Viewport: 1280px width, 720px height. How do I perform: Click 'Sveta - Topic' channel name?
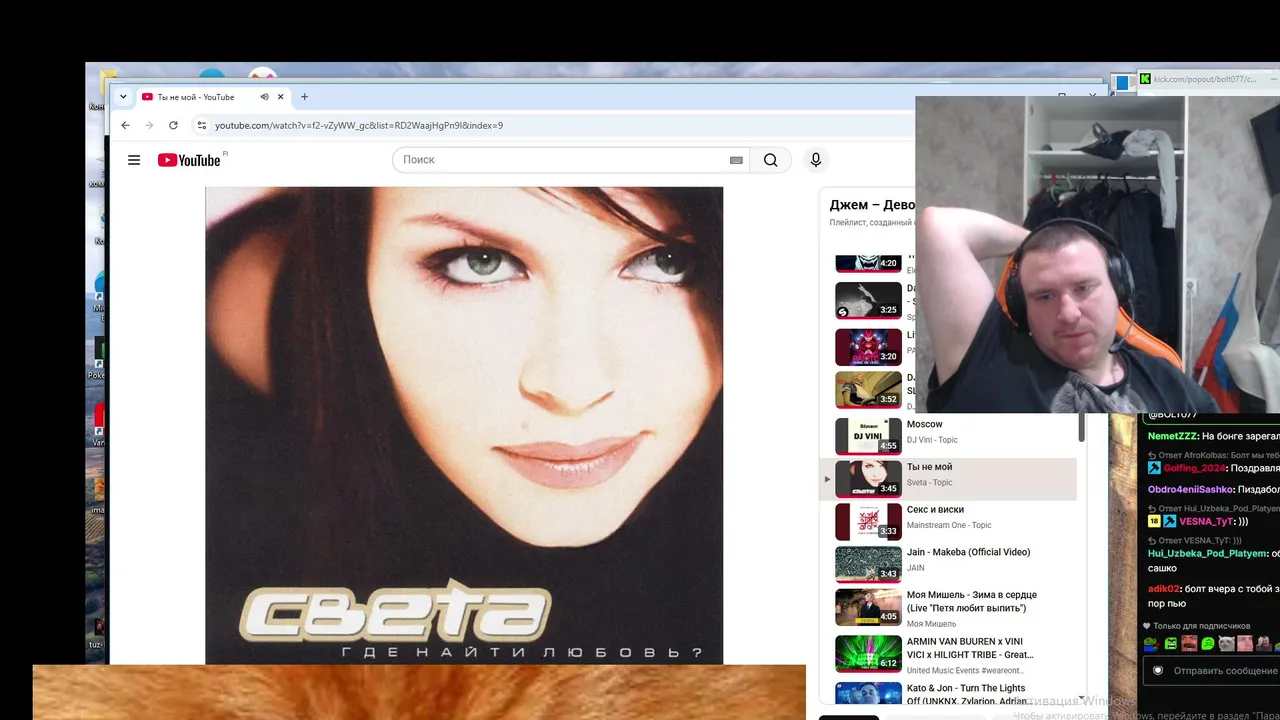(x=929, y=483)
